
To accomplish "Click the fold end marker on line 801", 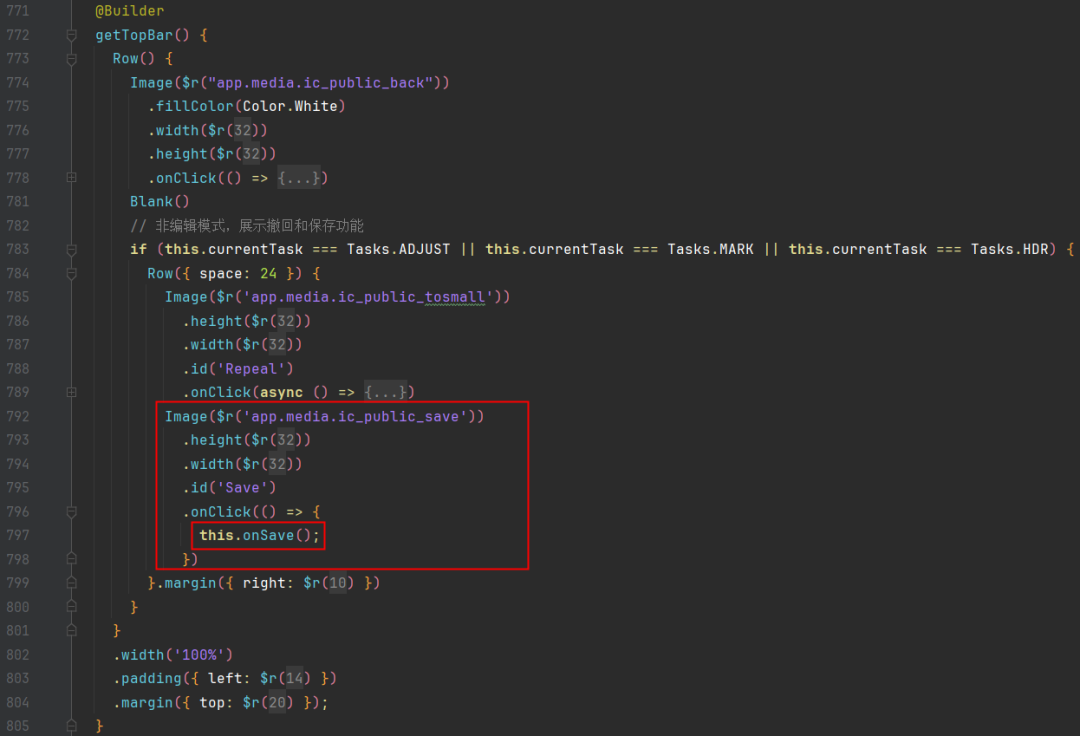I will (71, 630).
